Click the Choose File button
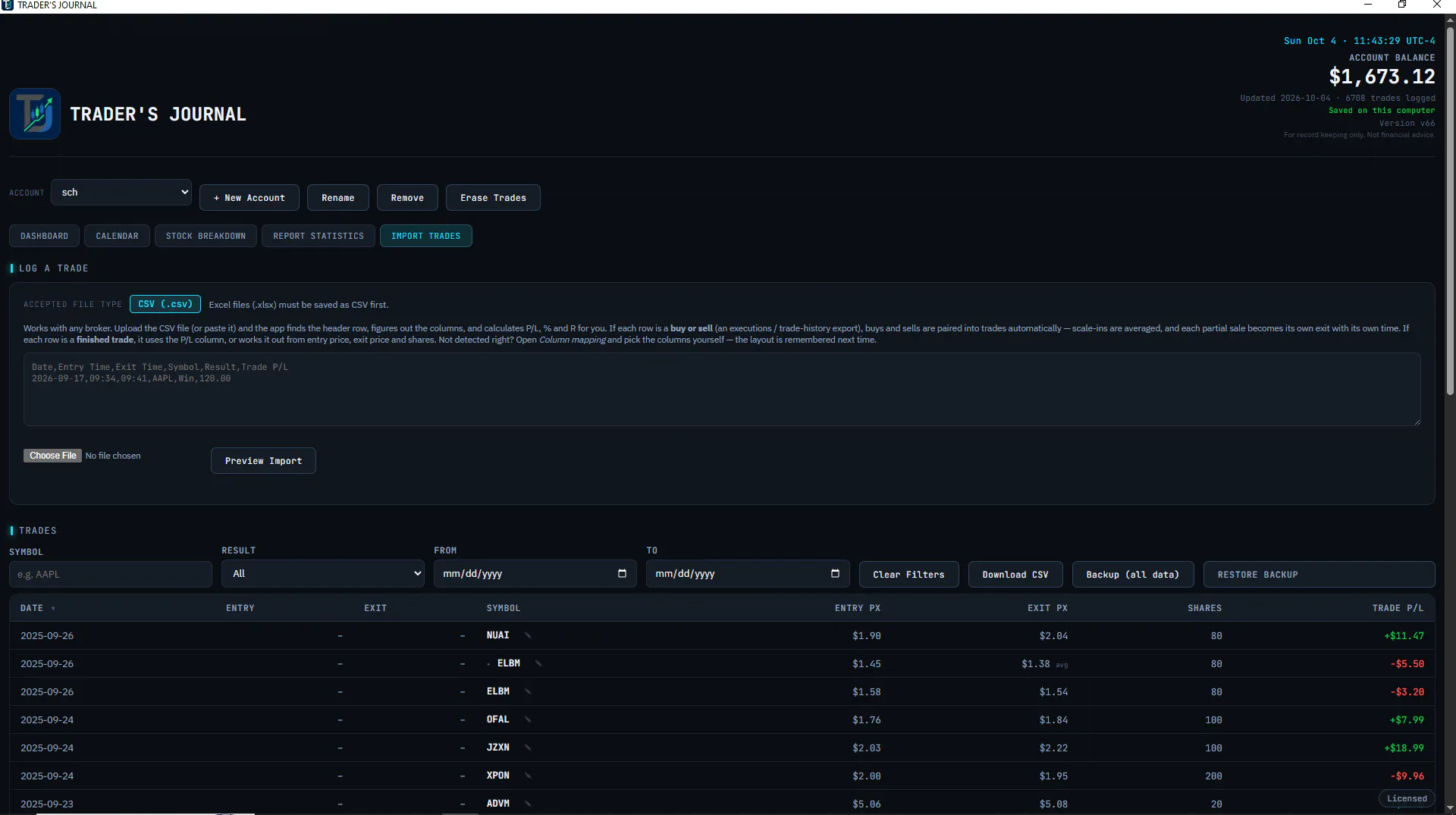The height and width of the screenshot is (815, 1456). pyautogui.click(x=52, y=456)
